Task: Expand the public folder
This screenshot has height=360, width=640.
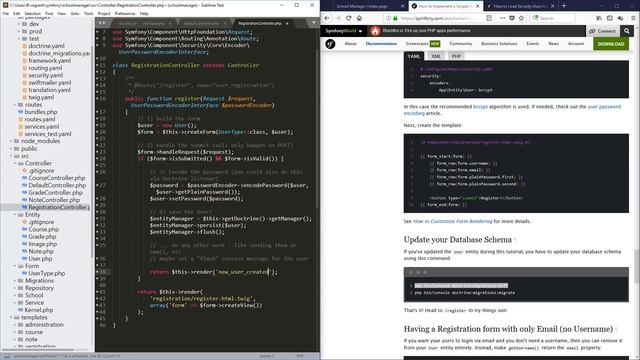Action: [11, 149]
